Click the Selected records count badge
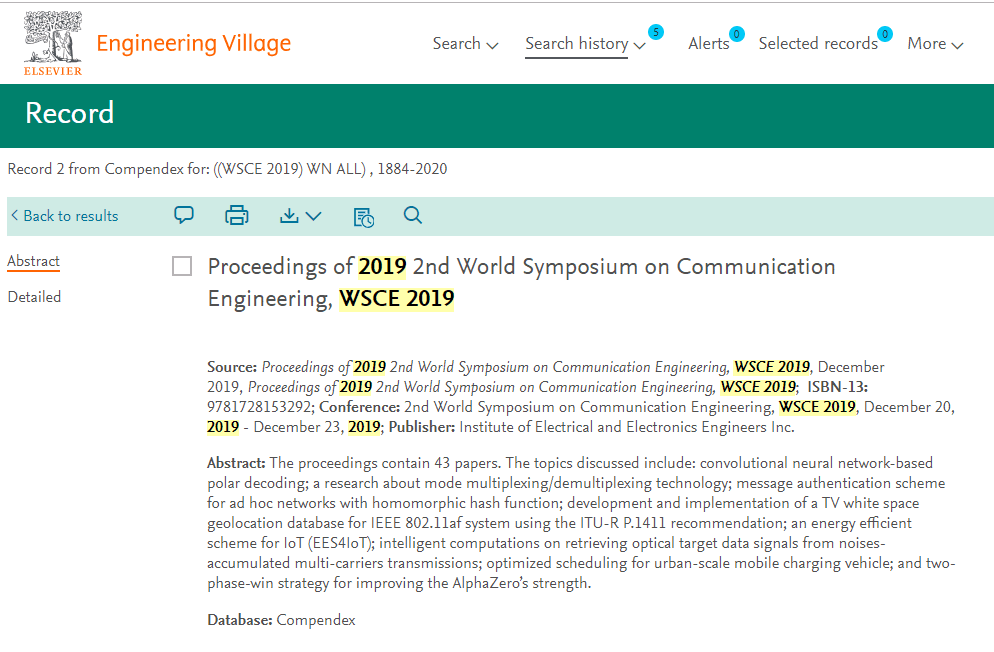Viewport: 994px width, 652px height. point(884,34)
